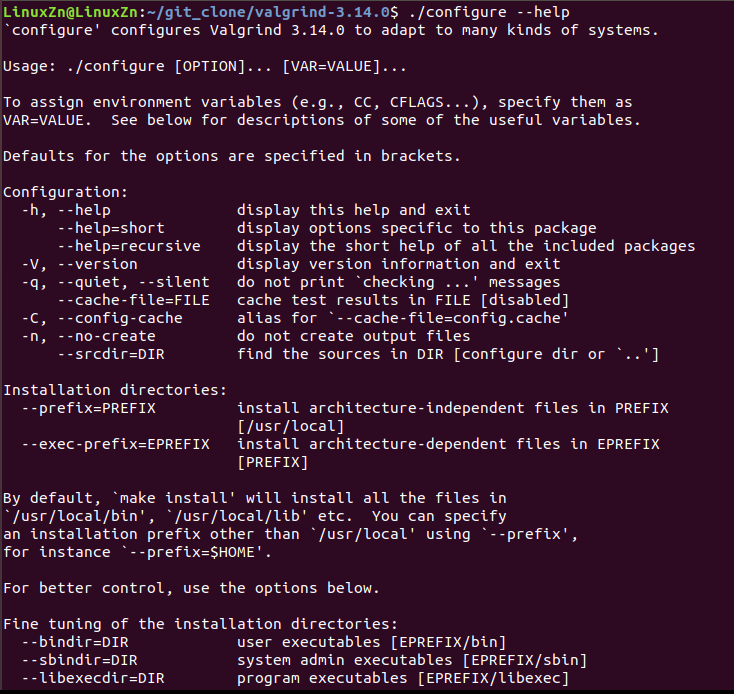The height and width of the screenshot is (694, 734).
Task: Click the "Fine tuning of the installation directories:" heading
Action: pyautogui.click(x=201, y=624)
